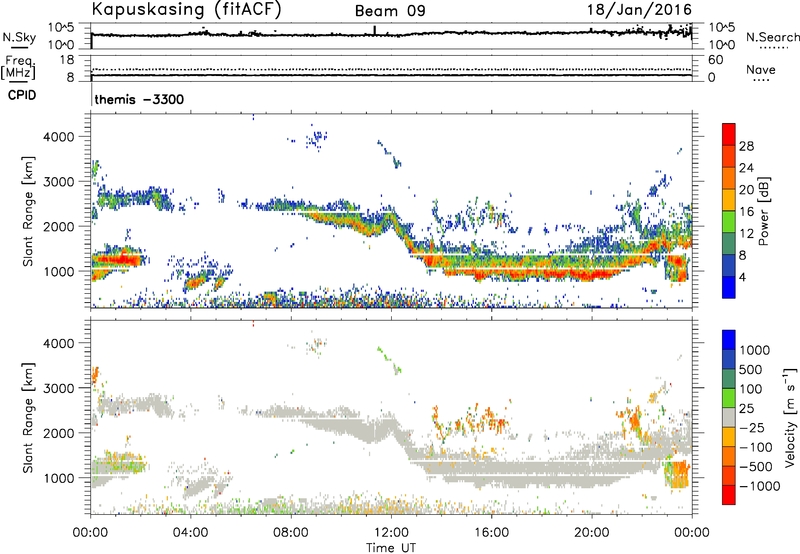Click the Velocity panel "Slant Range [km]" label

coord(28,417)
